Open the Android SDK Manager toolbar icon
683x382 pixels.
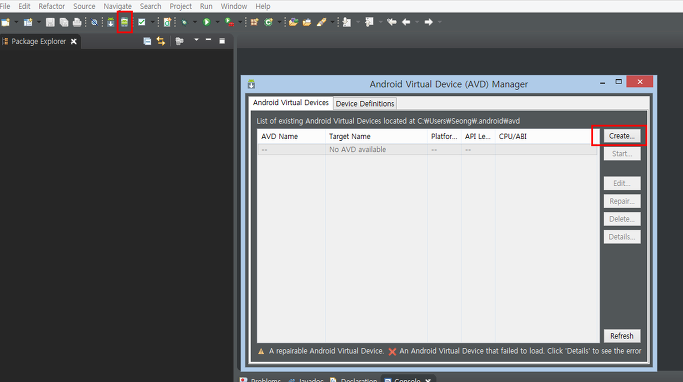coord(111,22)
